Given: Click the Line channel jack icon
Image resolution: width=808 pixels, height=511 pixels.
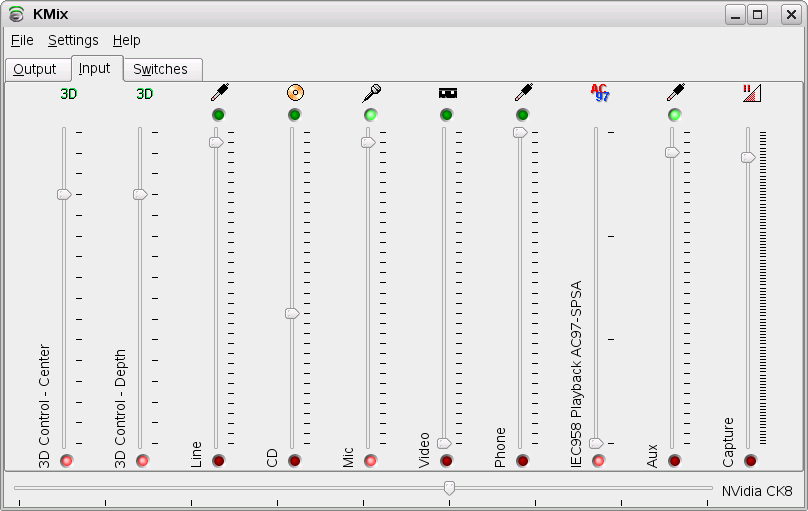Looking at the screenshot, I should tap(220, 93).
